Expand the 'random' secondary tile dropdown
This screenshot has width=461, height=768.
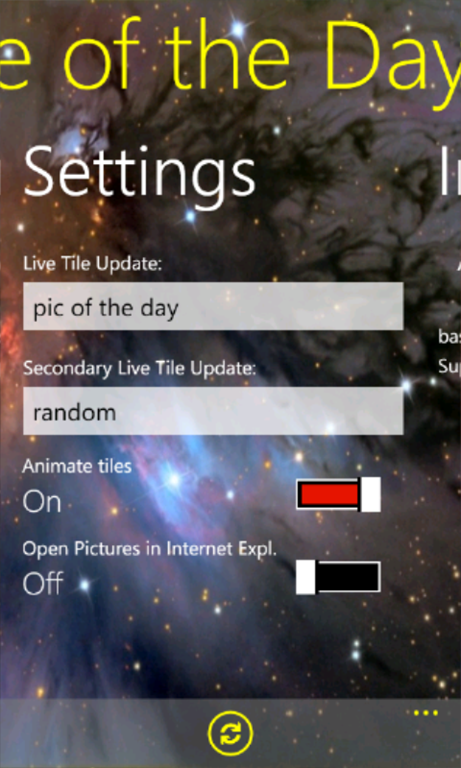213,411
